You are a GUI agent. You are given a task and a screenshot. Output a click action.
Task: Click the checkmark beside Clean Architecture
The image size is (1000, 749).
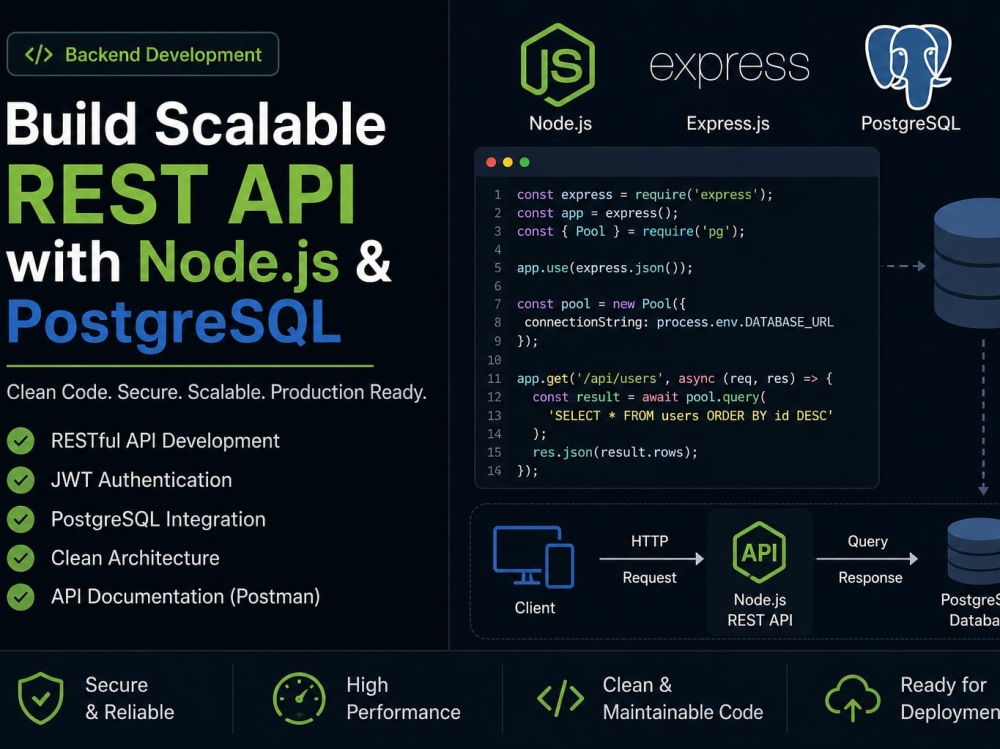click(x=21, y=558)
